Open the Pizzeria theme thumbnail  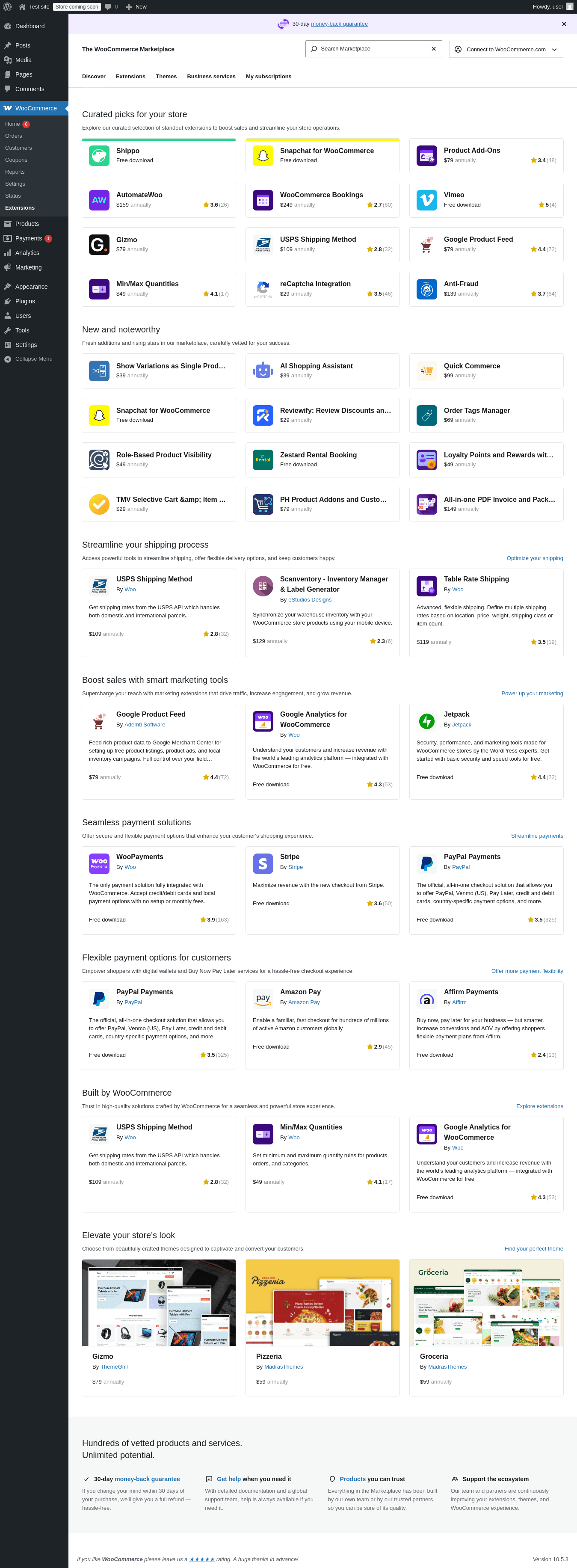coord(323,1303)
